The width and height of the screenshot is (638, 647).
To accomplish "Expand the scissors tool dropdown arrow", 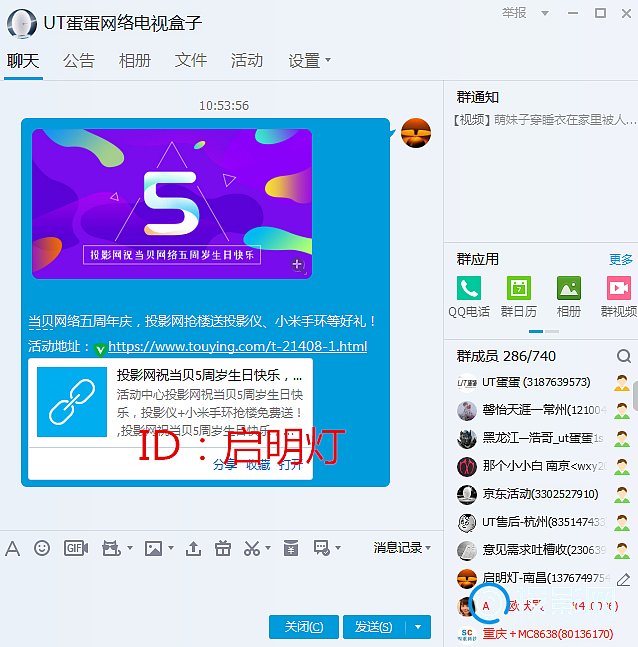I will coord(268,548).
